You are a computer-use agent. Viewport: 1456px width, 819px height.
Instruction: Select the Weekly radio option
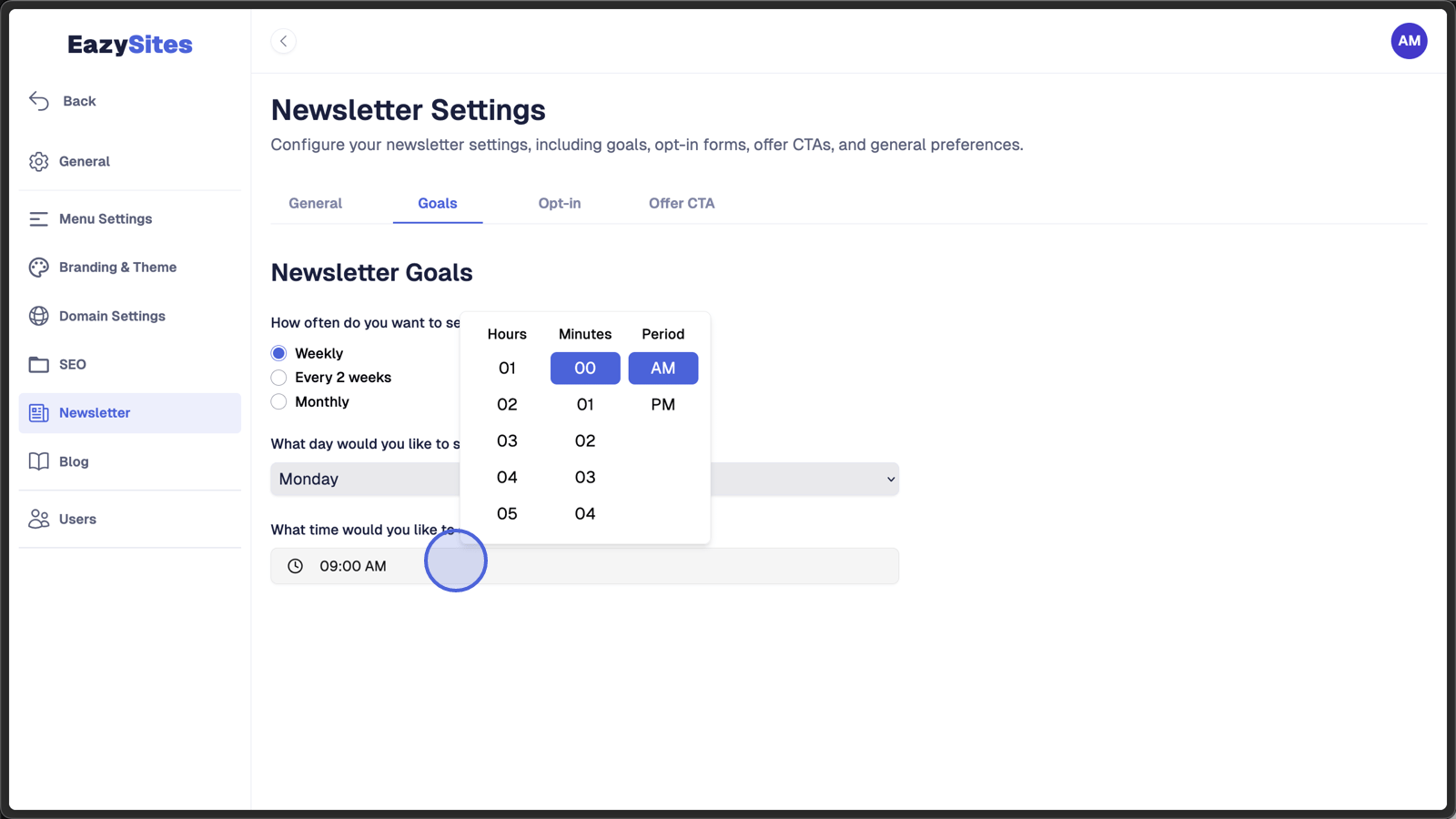278,353
